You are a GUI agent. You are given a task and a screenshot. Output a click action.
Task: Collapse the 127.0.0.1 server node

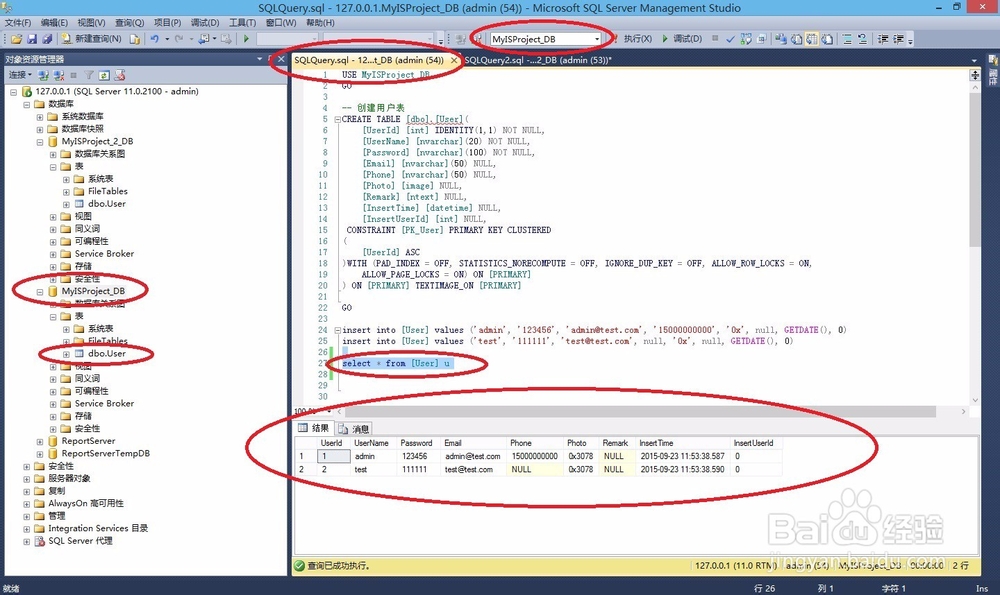click(13, 92)
